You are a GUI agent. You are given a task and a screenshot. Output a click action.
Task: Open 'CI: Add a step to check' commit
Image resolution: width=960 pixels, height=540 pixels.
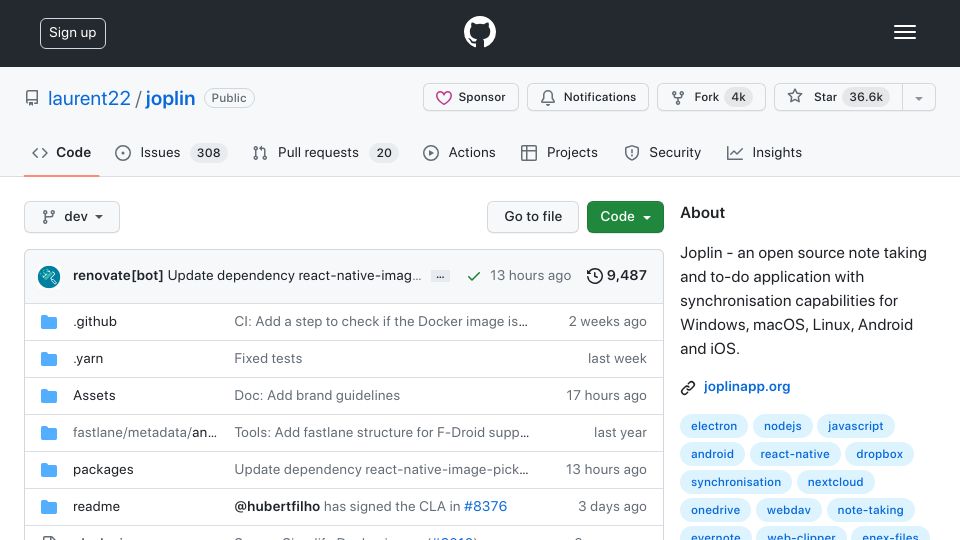pos(381,321)
